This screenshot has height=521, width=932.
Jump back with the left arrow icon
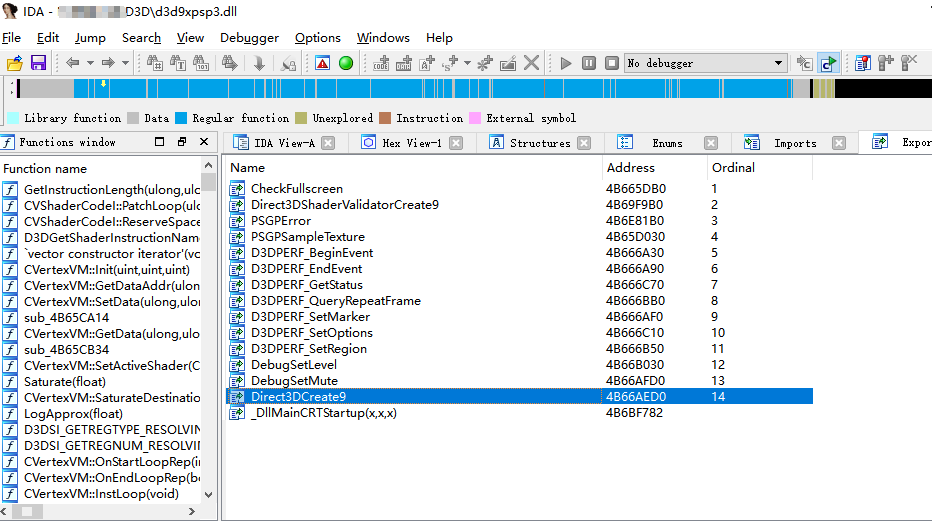click(x=73, y=63)
